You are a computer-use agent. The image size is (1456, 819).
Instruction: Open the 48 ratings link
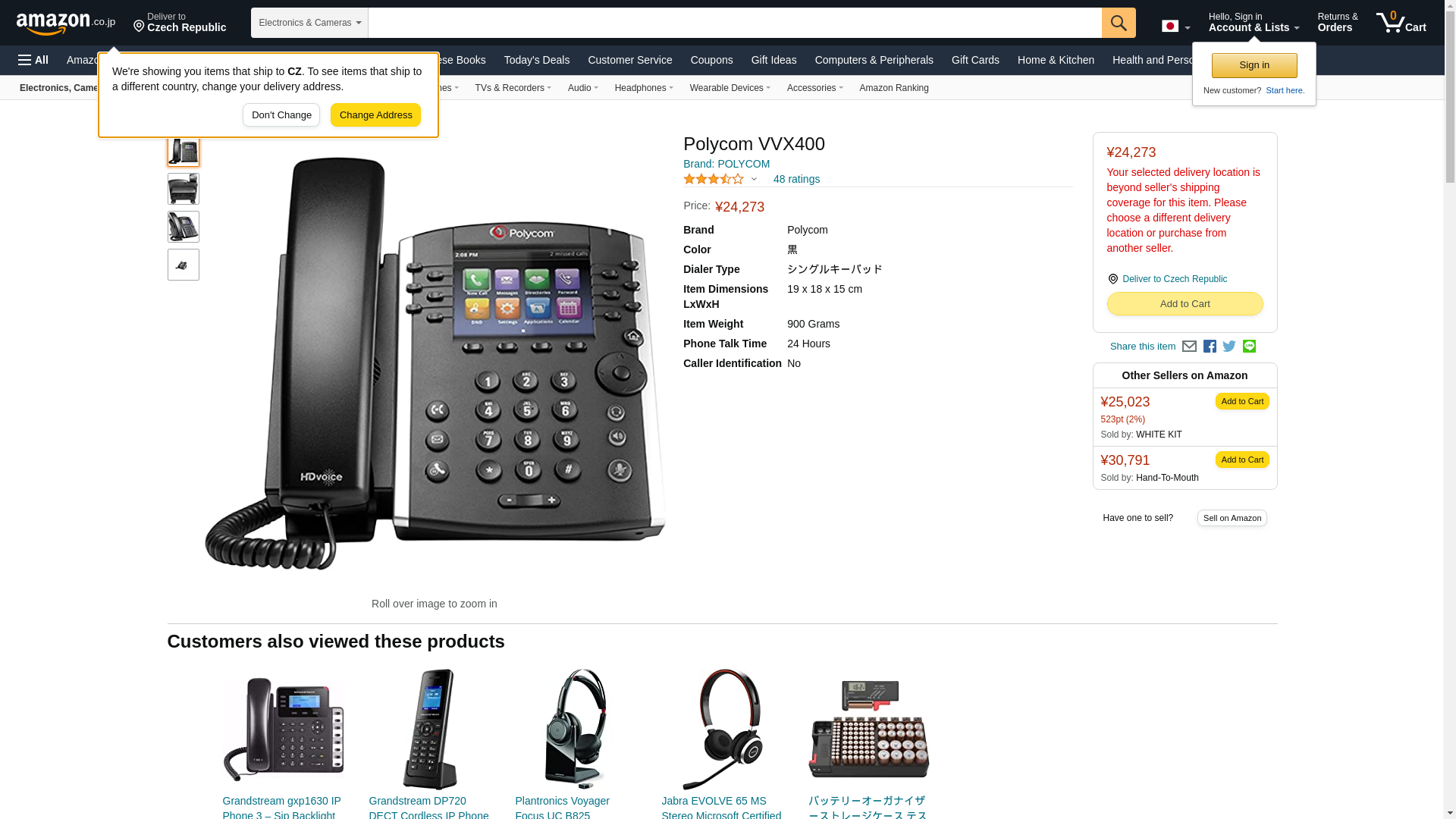[x=796, y=179]
